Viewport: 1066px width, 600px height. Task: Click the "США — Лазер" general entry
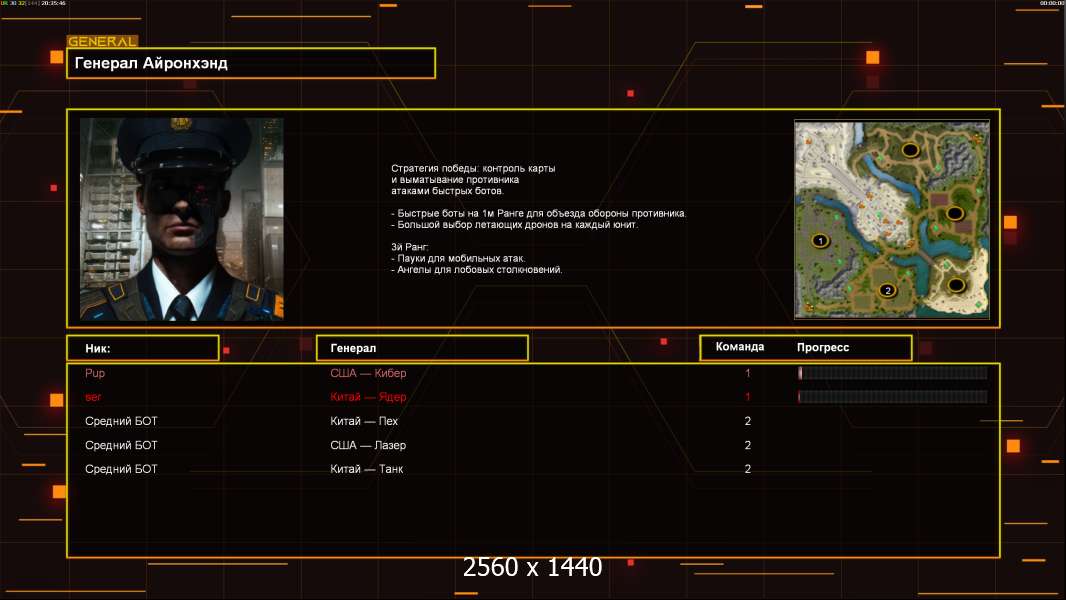pyautogui.click(x=368, y=445)
